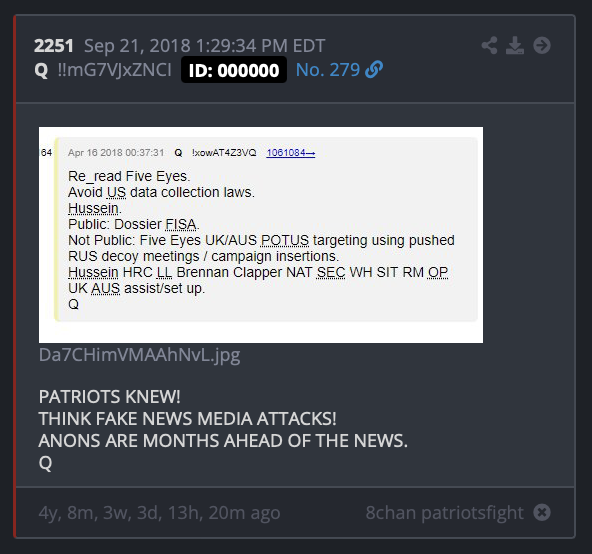The height and width of the screenshot is (554, 592).
Task: Open the No. 279 post link
Action: click(328, 70)
